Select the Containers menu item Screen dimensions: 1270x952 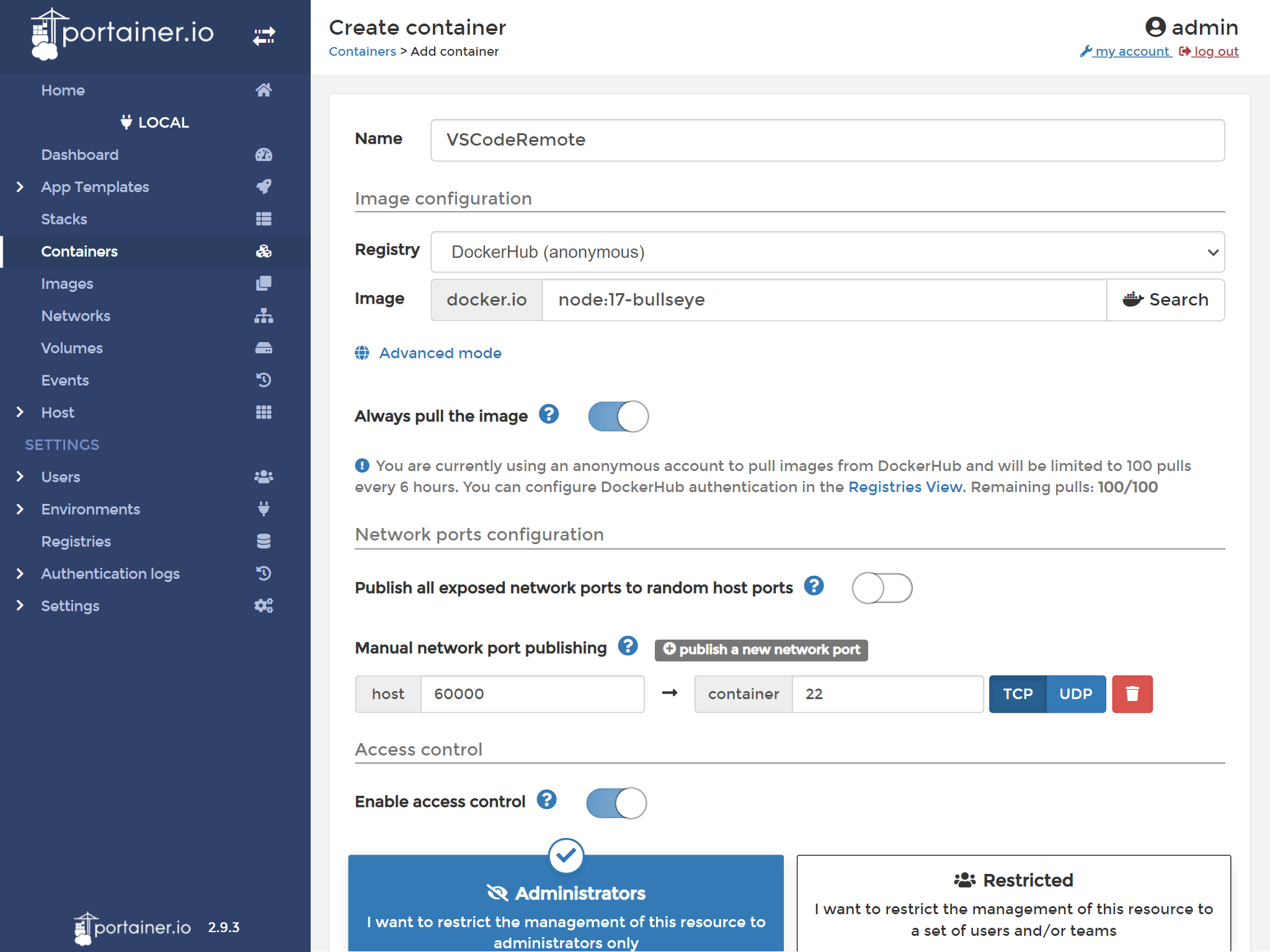tap(155, 251)
